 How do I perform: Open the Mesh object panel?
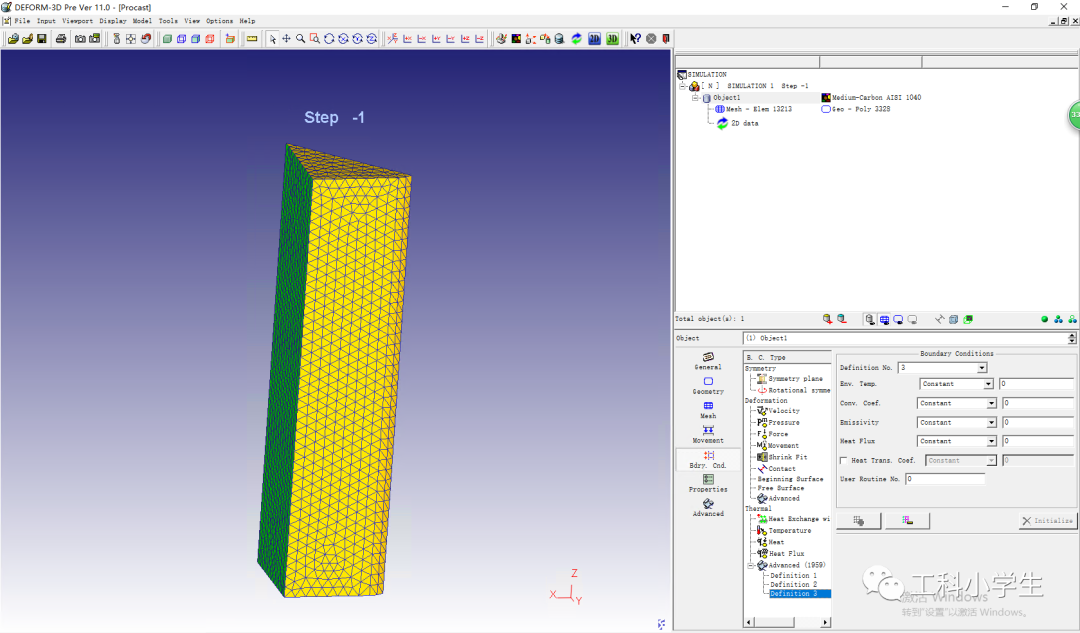pyautogui.click(x=708, y=410)
